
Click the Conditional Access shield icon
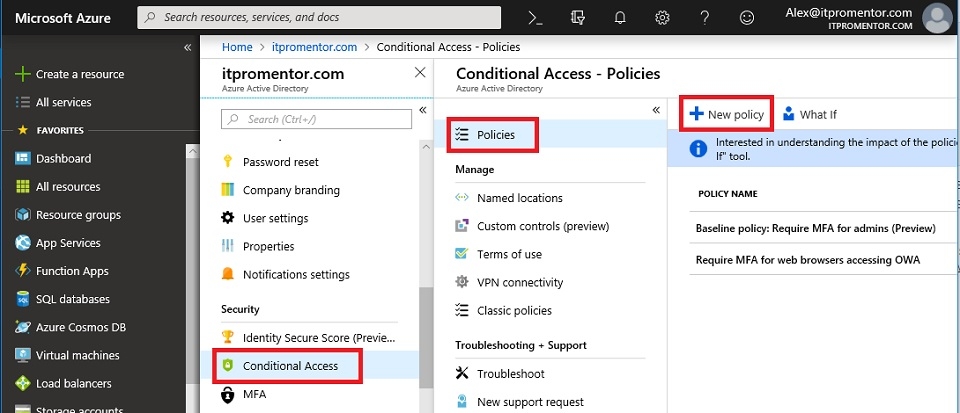point(228,366)
